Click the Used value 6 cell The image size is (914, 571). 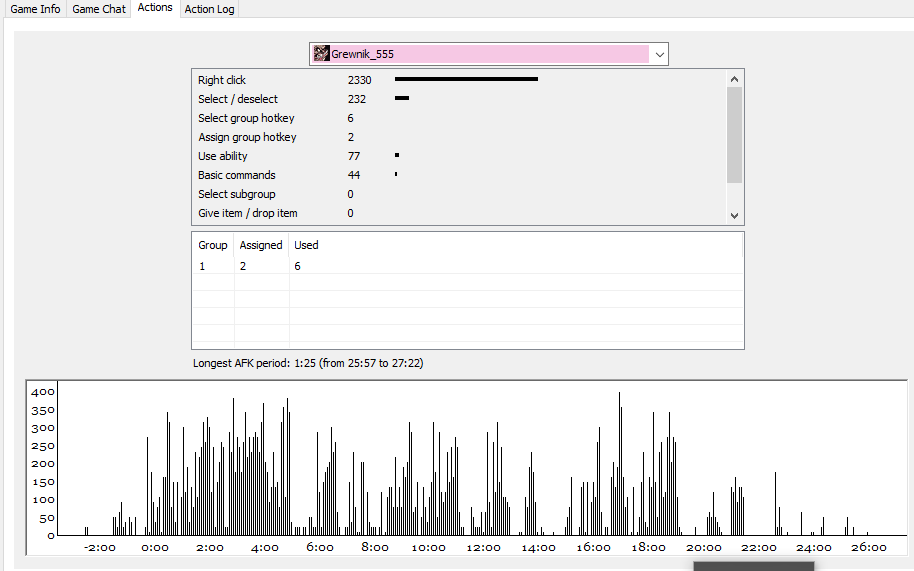(297, 266)
